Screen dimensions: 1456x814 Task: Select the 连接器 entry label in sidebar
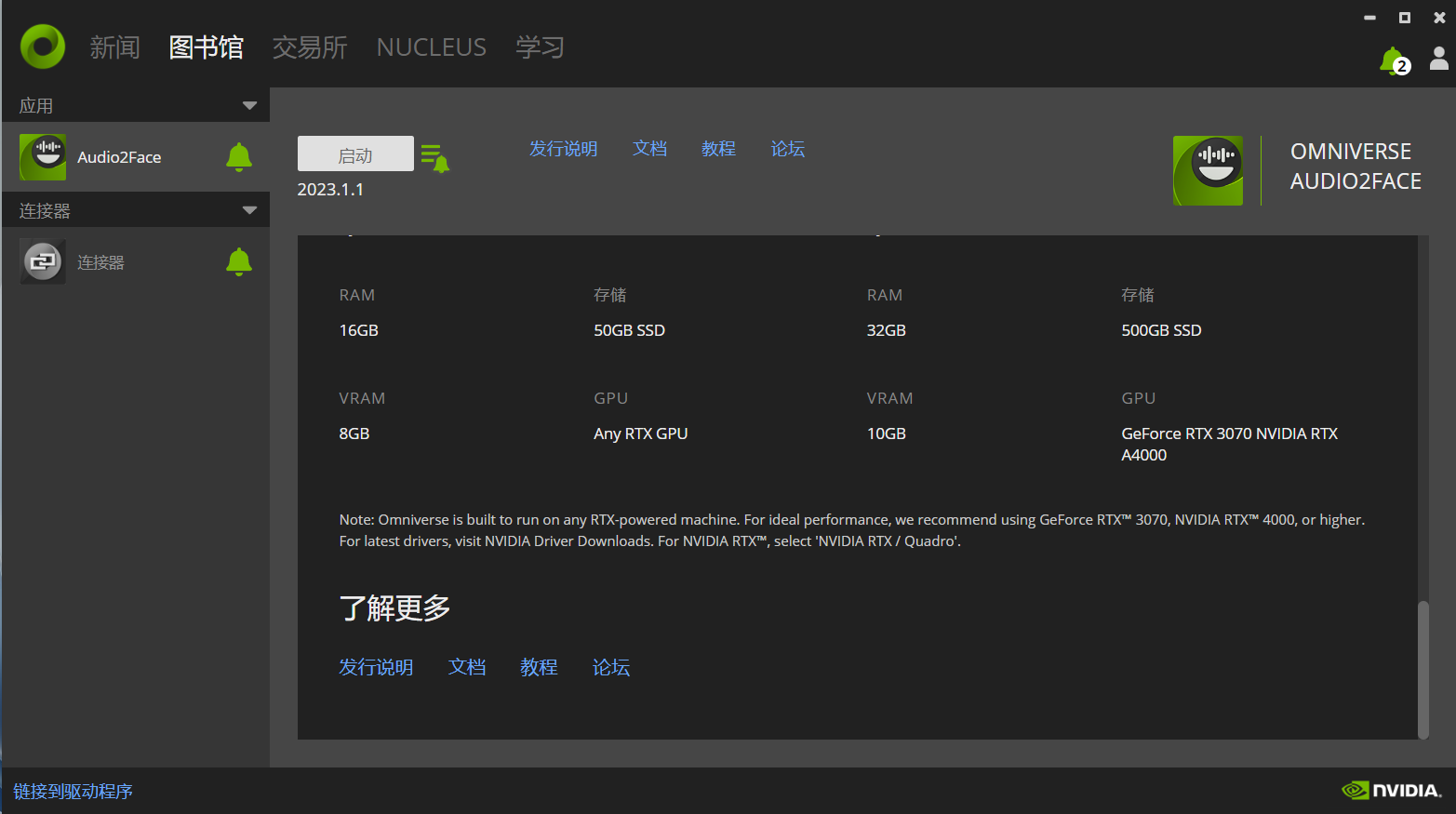click(100, 262)
